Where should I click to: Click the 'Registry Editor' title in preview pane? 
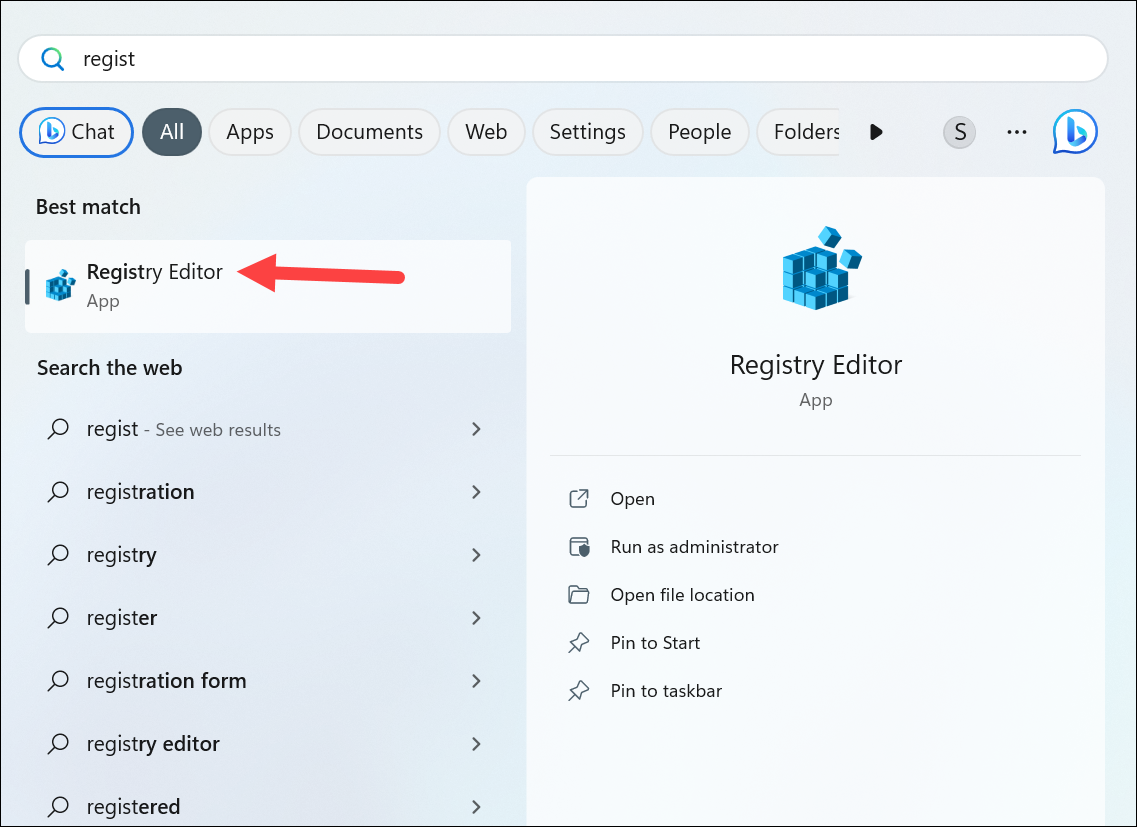tap(815, 365)
